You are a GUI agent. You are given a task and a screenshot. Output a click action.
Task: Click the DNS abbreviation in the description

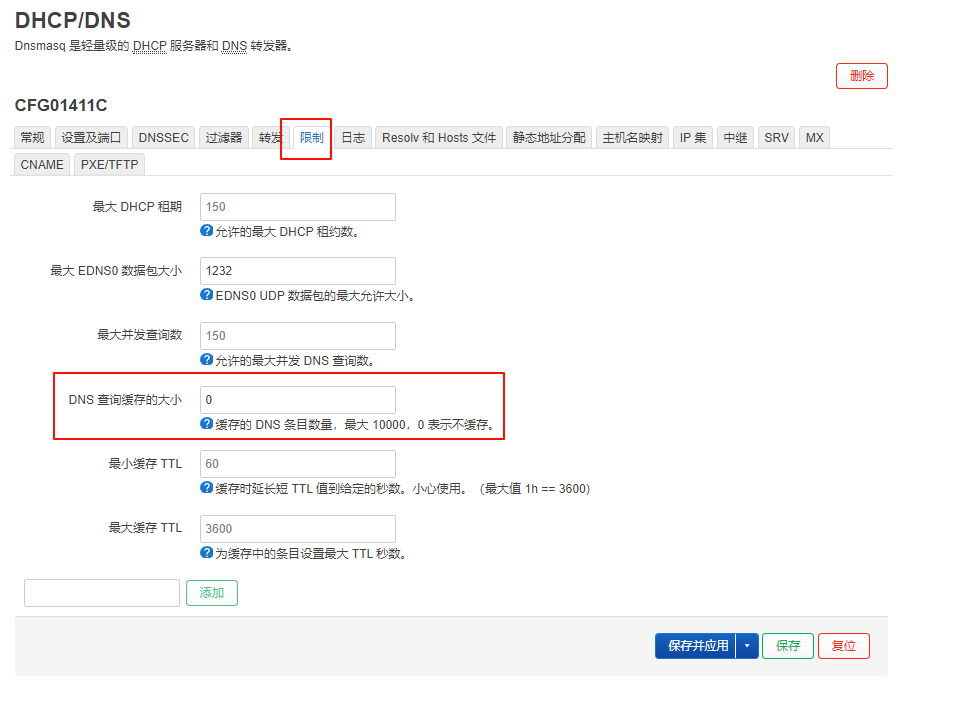[234, 46]
